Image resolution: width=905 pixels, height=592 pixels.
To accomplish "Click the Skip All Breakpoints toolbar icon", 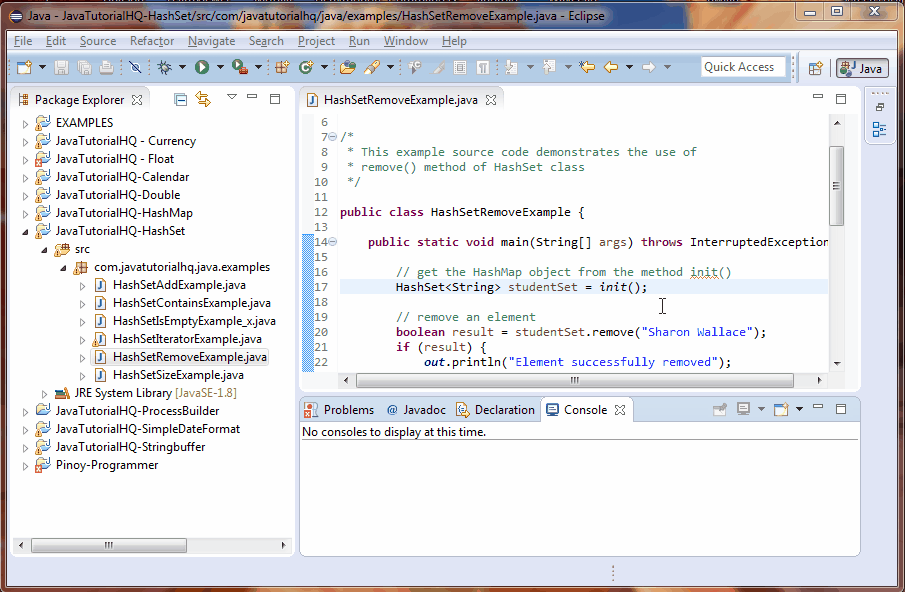I will click(133, 68).
